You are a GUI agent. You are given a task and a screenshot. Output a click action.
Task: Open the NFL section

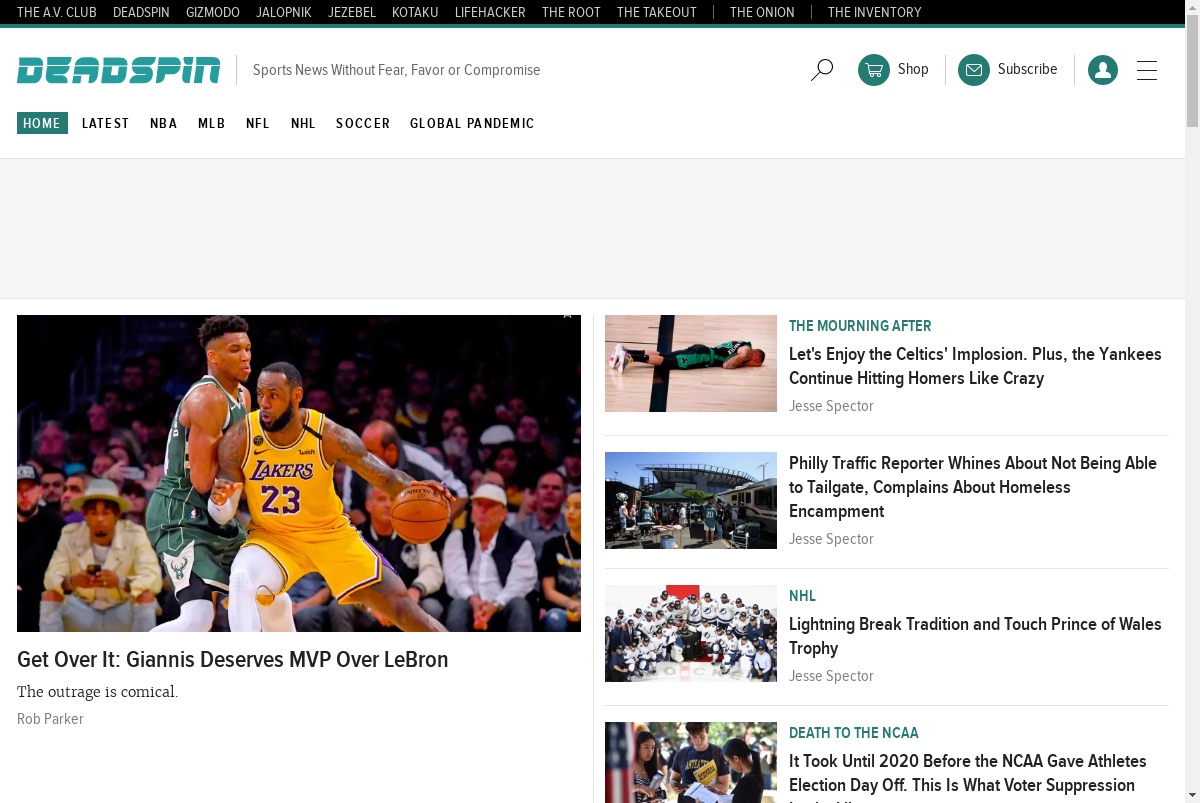tap(258, 124)
